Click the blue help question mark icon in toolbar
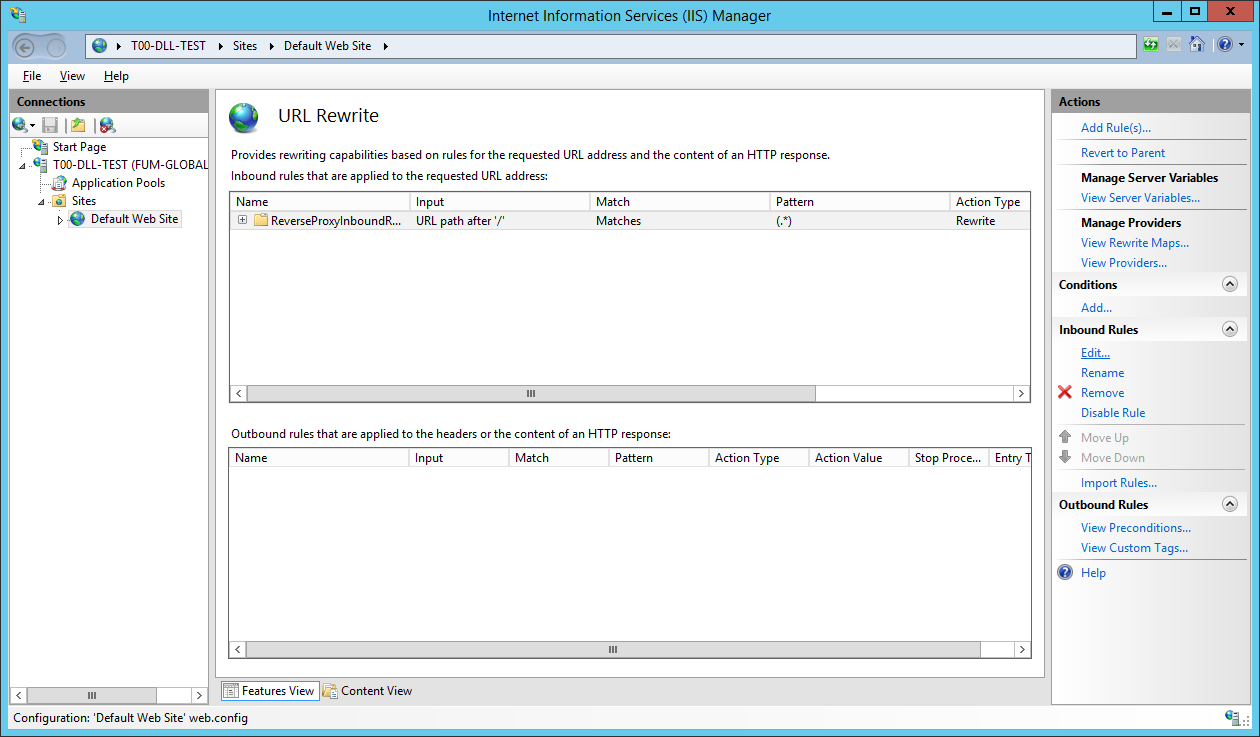The width and height of the screenshot is (1260, 737). tap(1224, 45)
